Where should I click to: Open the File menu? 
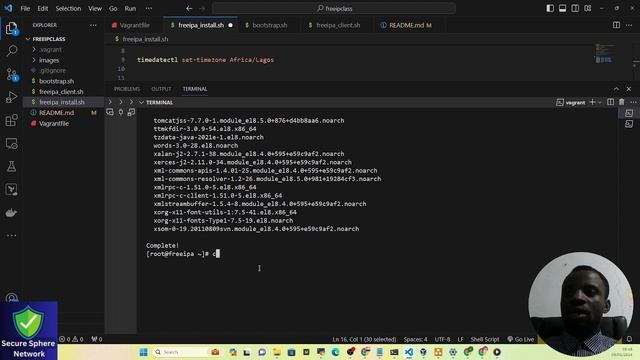point(25,8)
